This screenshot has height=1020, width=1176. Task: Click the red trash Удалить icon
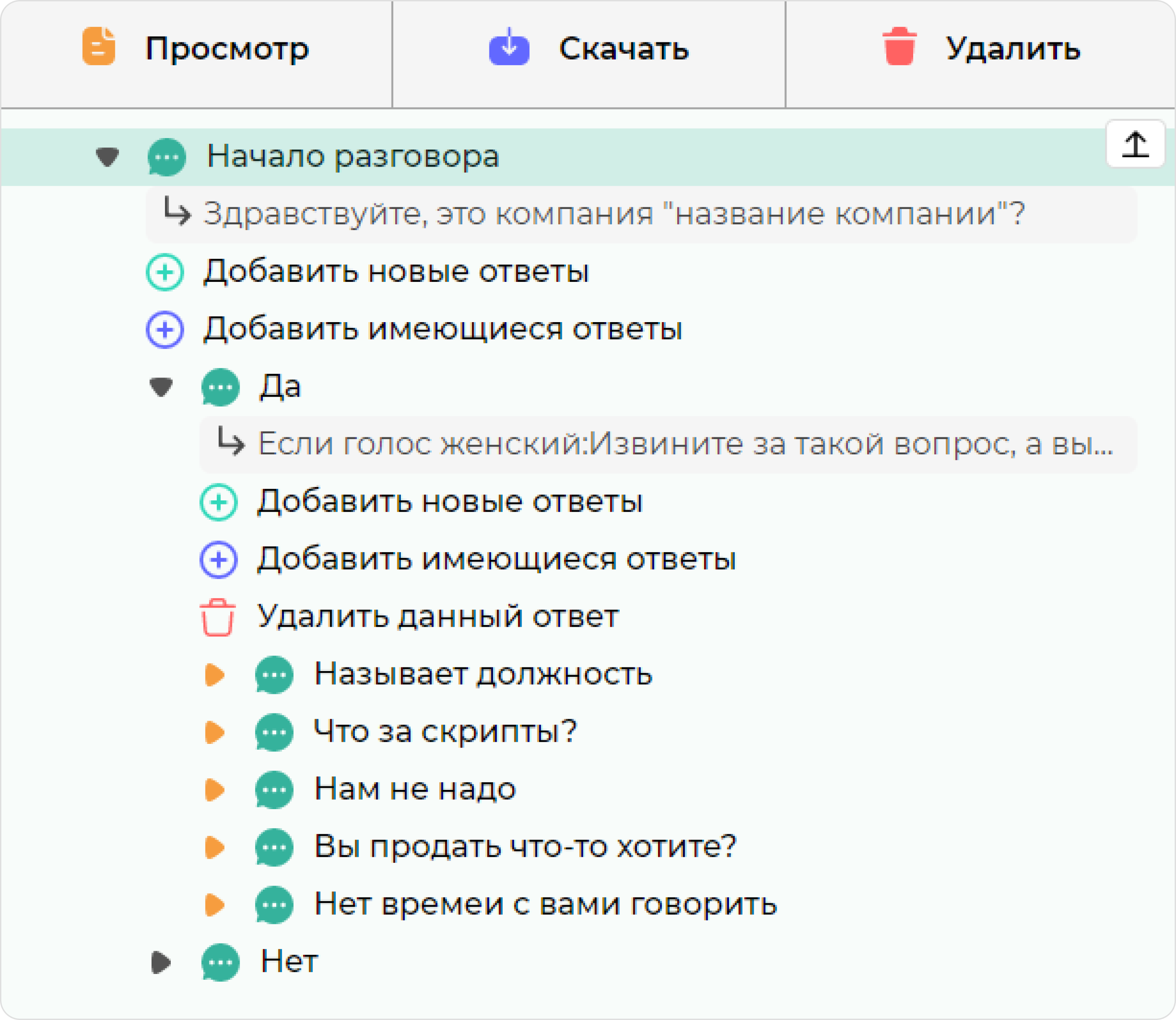pos(899,46)
